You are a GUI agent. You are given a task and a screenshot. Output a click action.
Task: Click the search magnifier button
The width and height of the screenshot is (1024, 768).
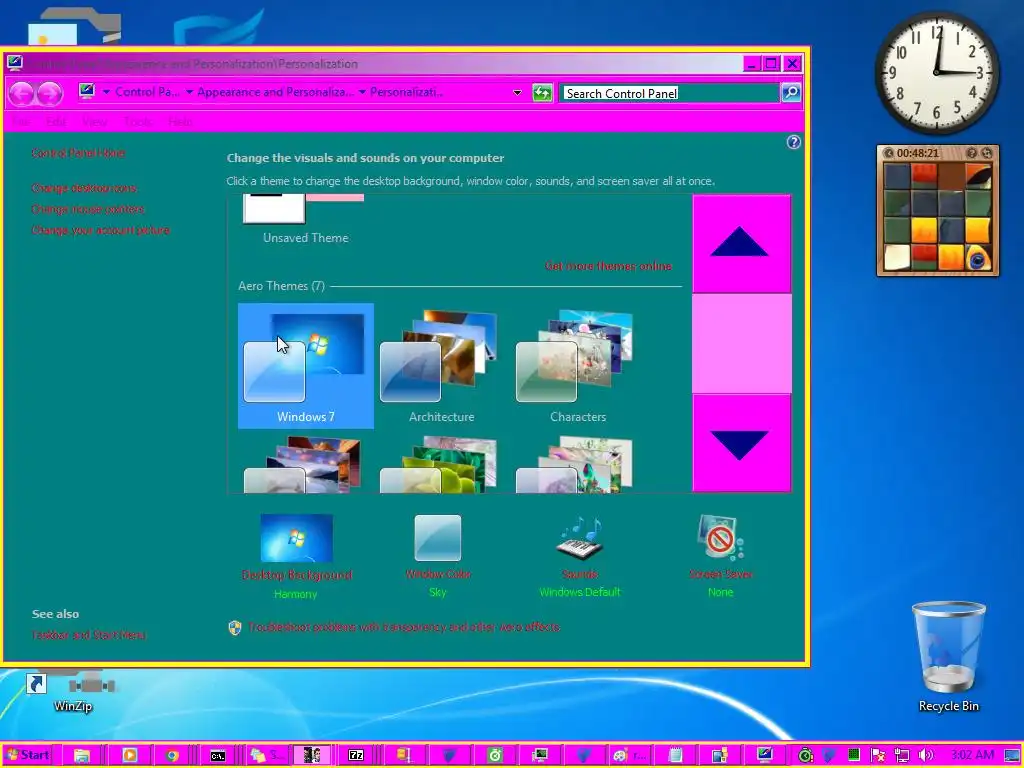(x=791, y=93)
